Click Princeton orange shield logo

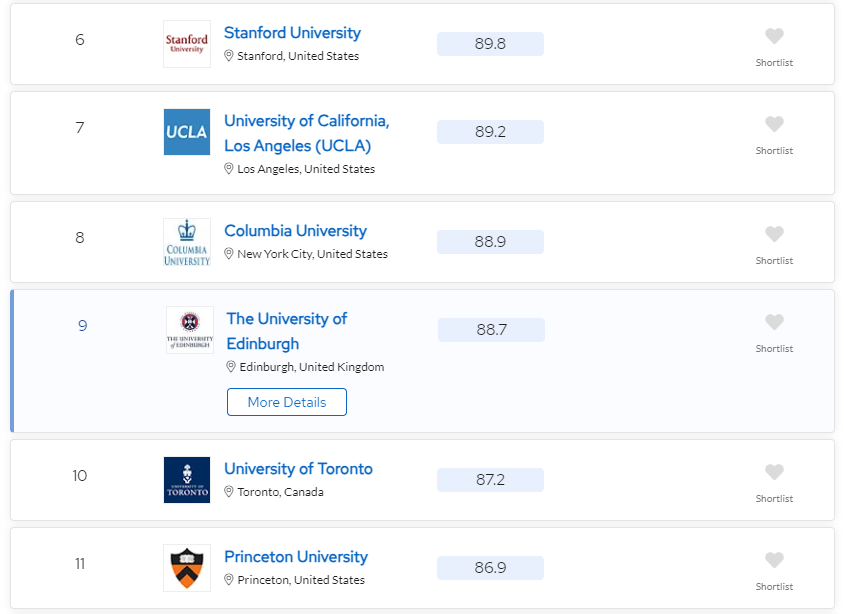(x=187, y=568)
